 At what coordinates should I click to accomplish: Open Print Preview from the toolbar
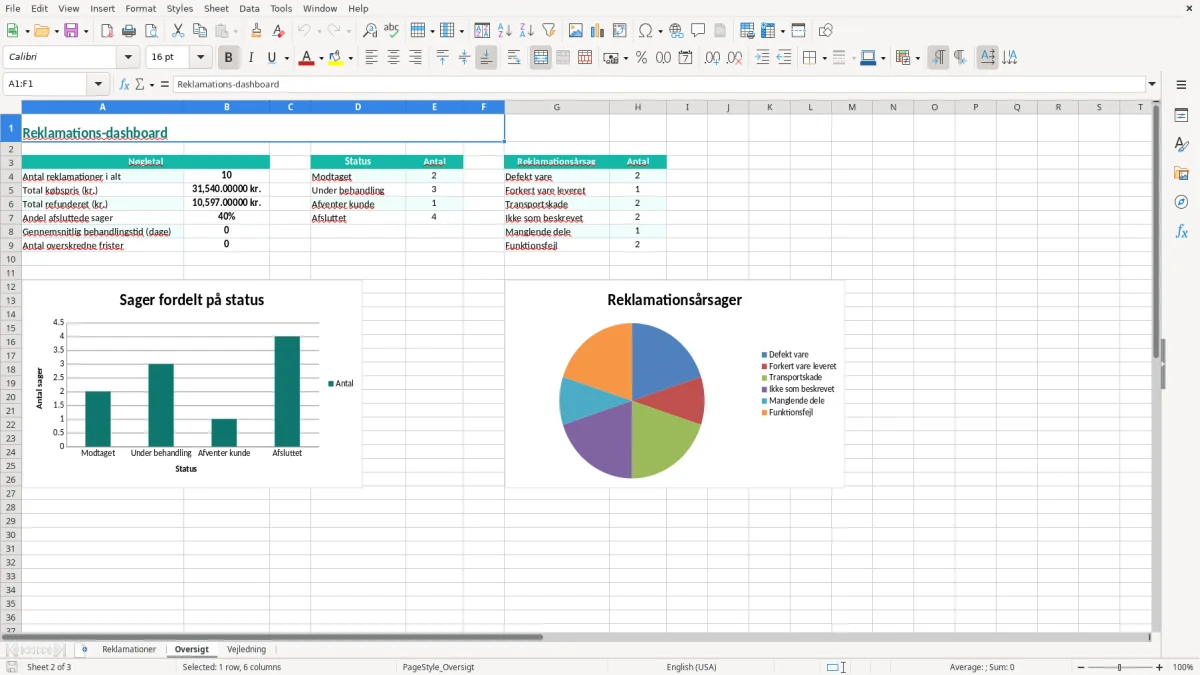pyautogui.click(x=151, y=31)
